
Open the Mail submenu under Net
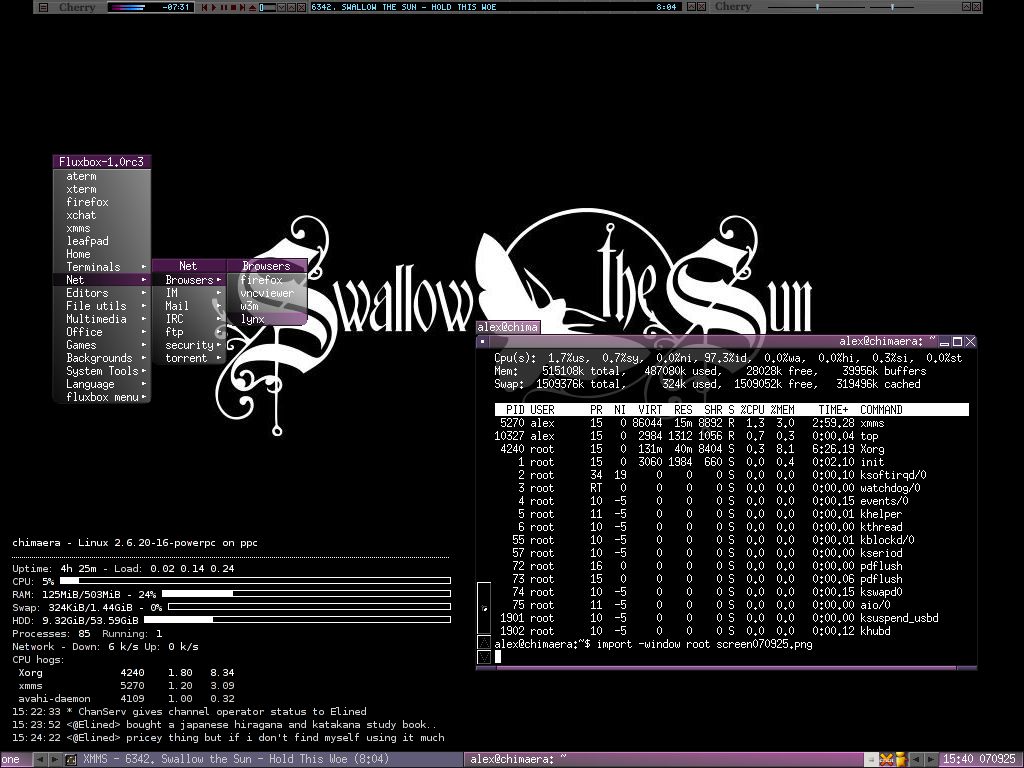coord(189,306)
